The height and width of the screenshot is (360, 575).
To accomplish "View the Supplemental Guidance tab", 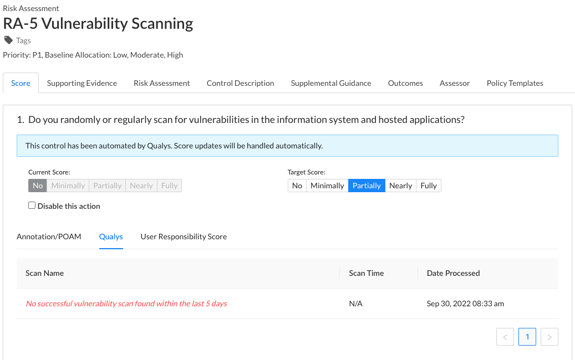I will (331, 83).
